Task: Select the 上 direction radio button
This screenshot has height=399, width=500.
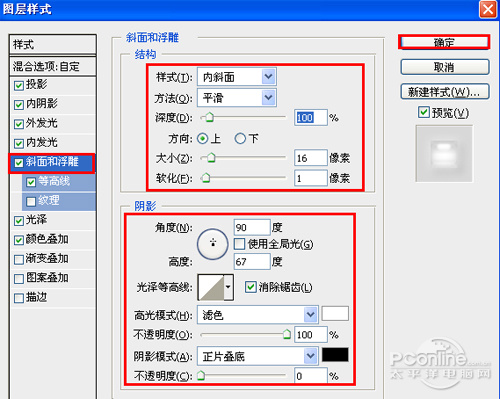Action: (202, 138)
